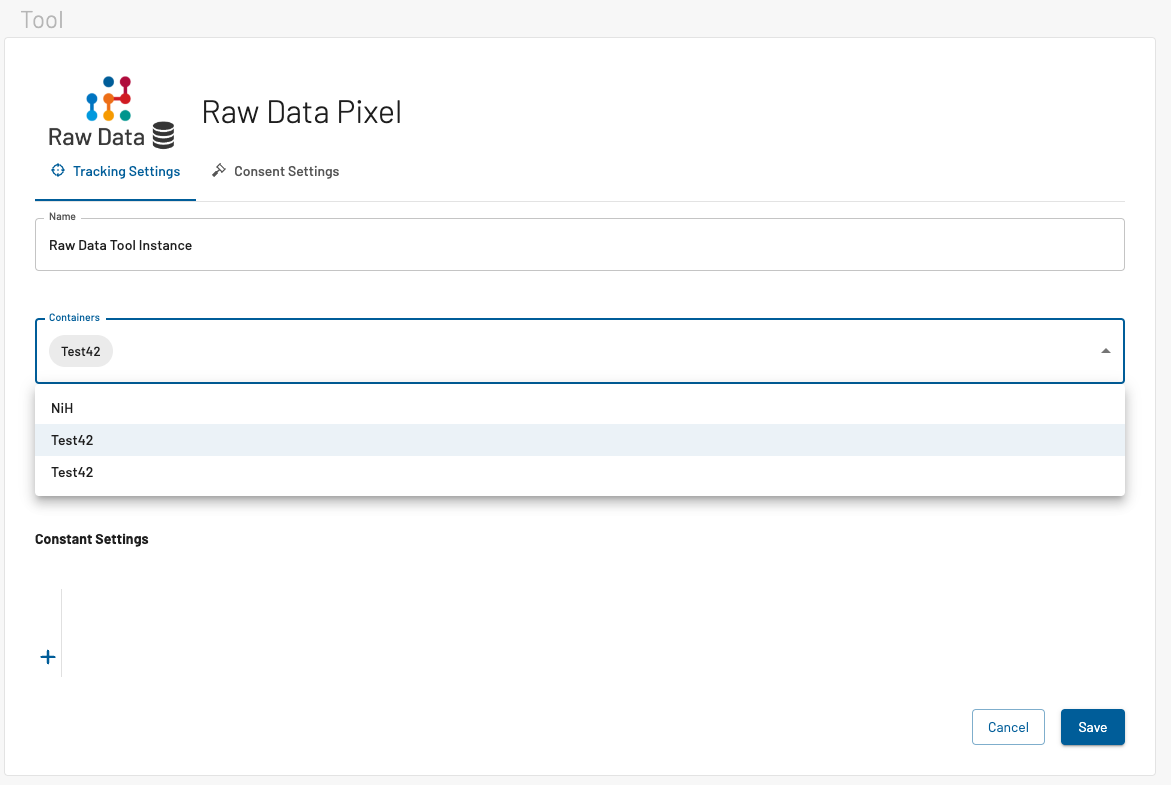Click the plus icon under Constant Settings
Viewport: 1171px width, 785px height.
pos(47,657)
